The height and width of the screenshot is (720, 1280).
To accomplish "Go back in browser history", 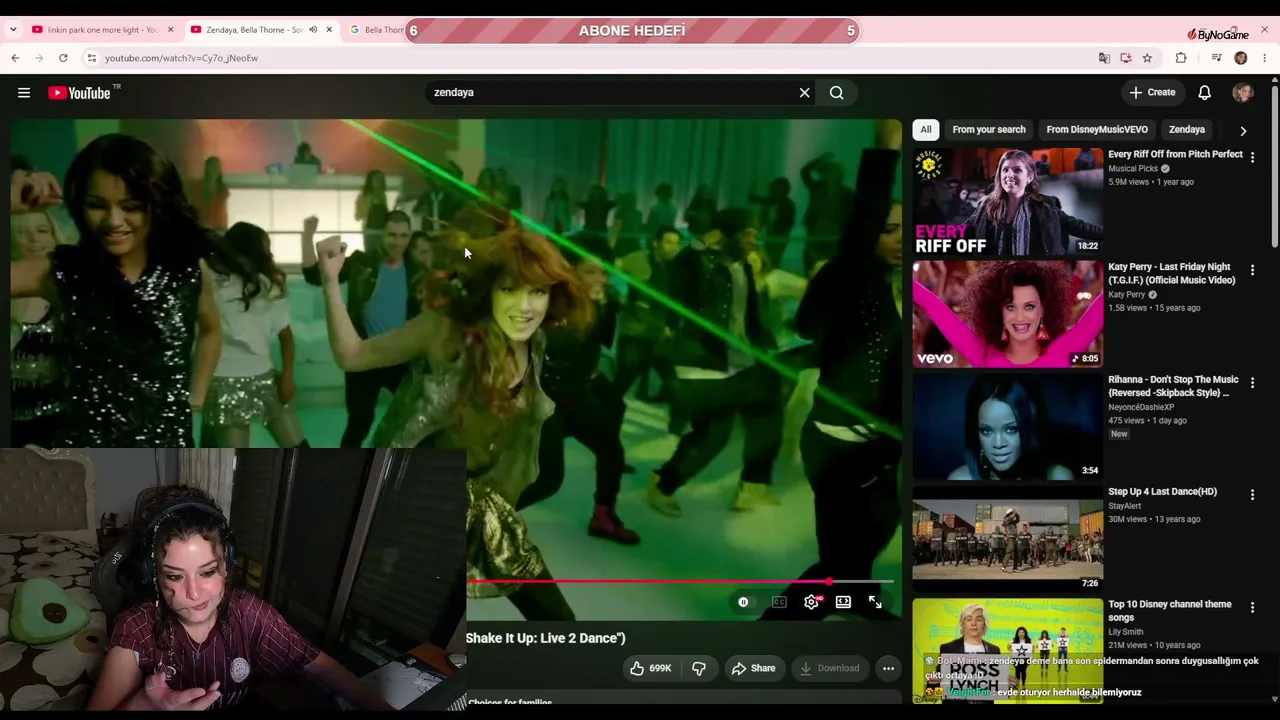I will pyautogui.click(x=15, y=58).
